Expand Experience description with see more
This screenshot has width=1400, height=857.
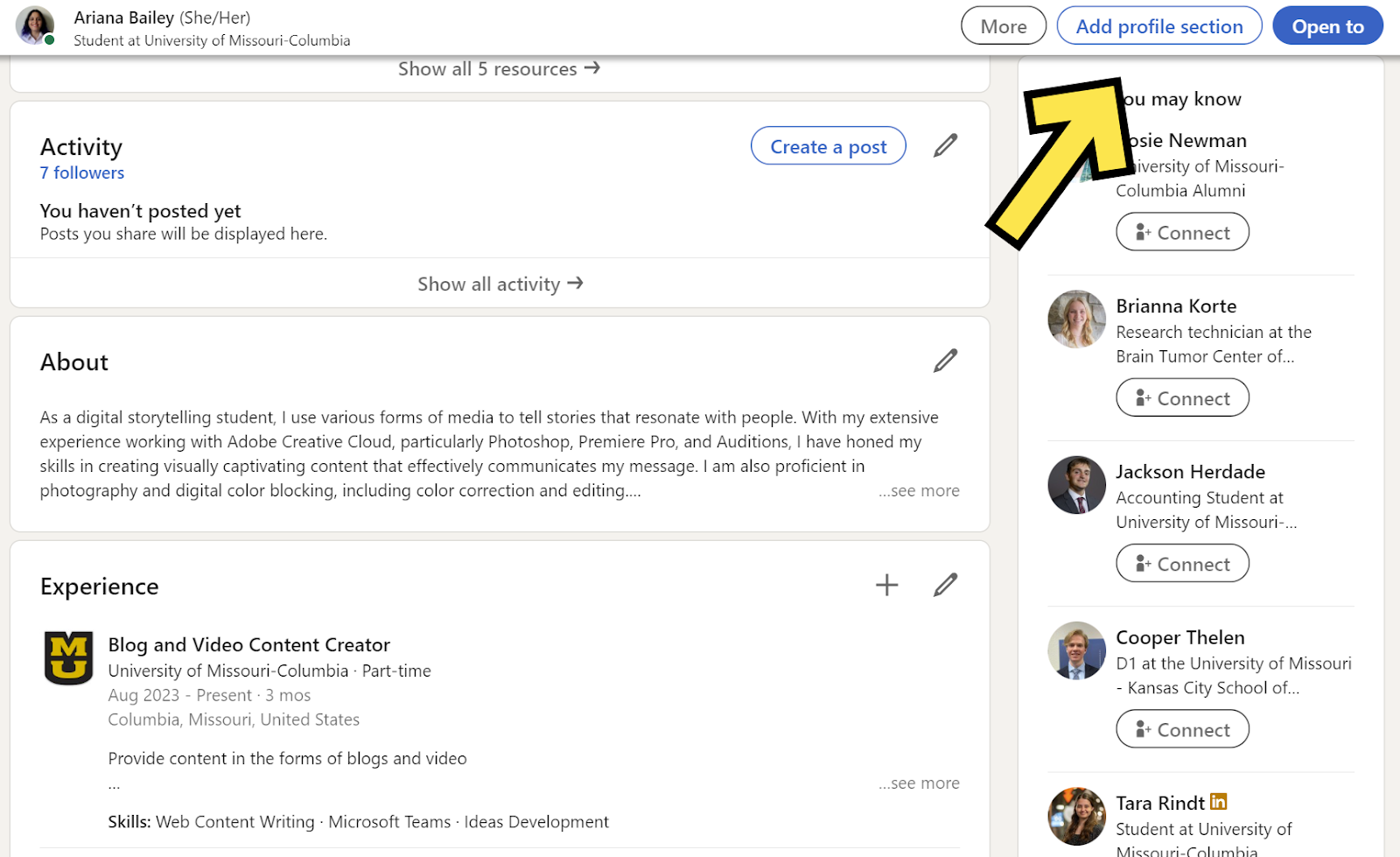(919, 783)
